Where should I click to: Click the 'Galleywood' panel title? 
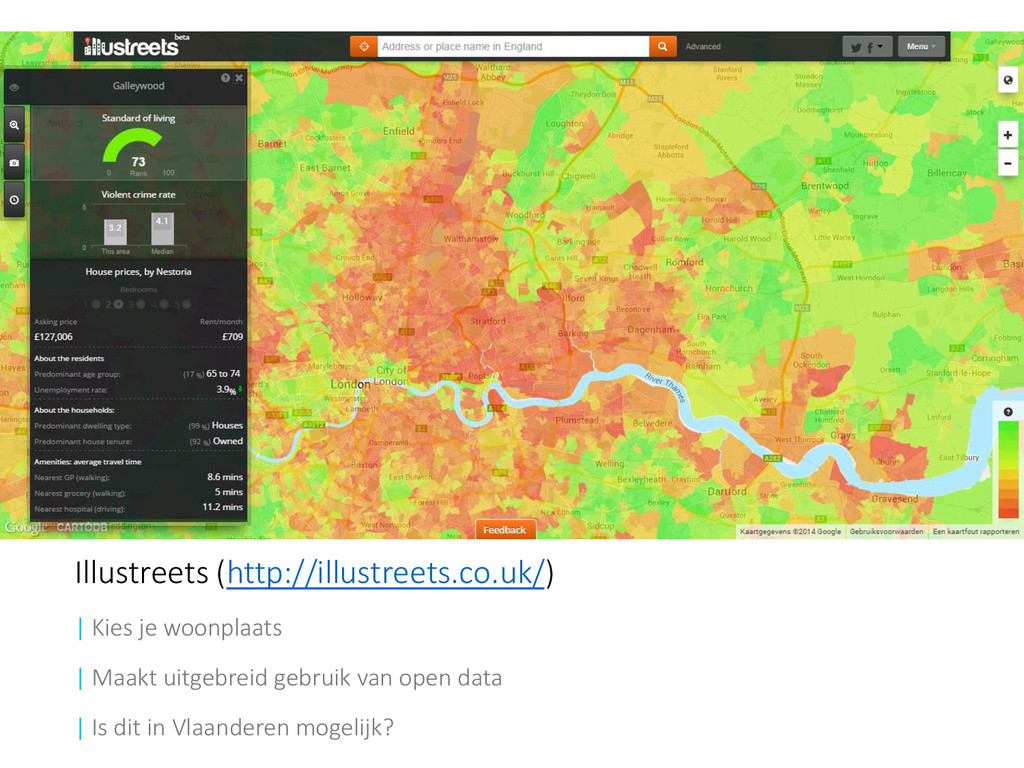pos(138,86)
